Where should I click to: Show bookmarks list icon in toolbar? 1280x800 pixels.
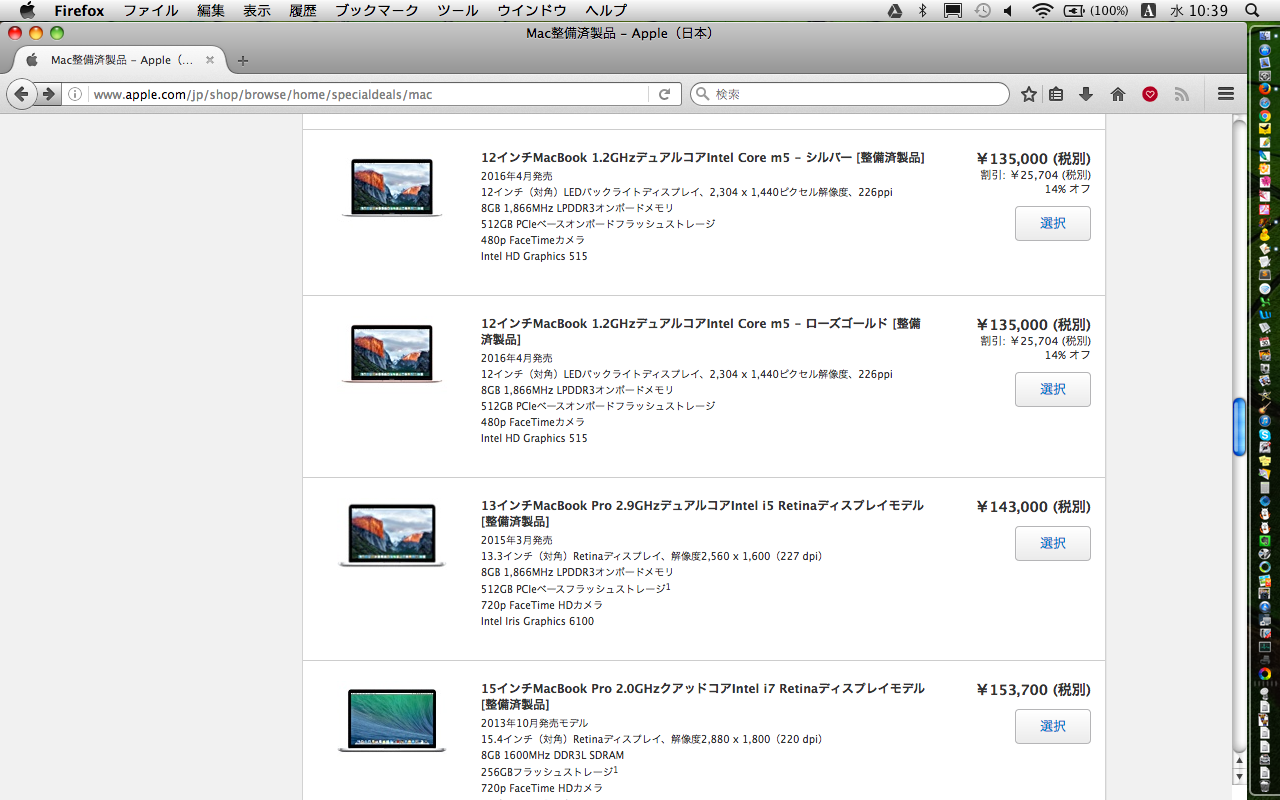1056,94
